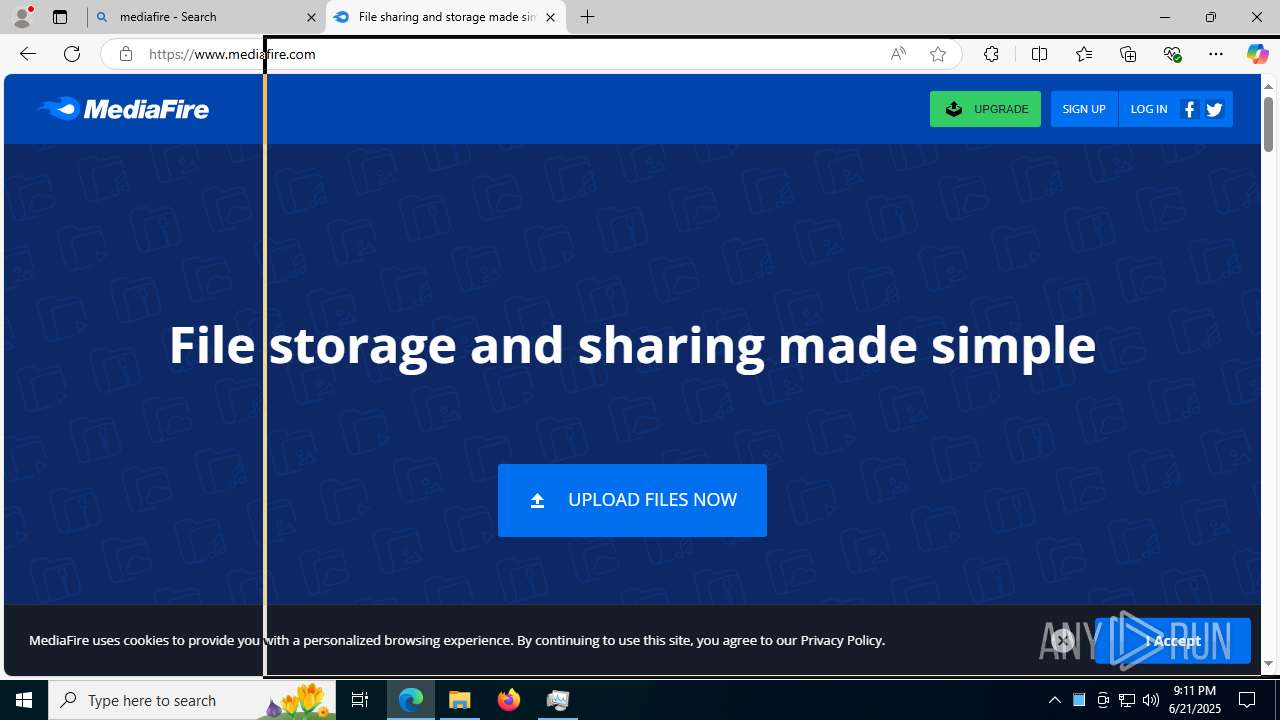Click UPLOAD FILES NOW button

tap(632, 500)
